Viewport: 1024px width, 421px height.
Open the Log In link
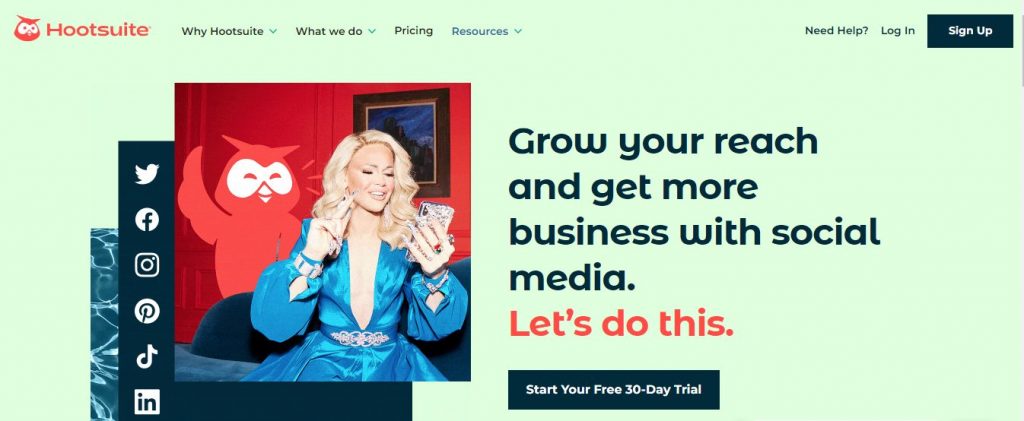click(897, 31)
